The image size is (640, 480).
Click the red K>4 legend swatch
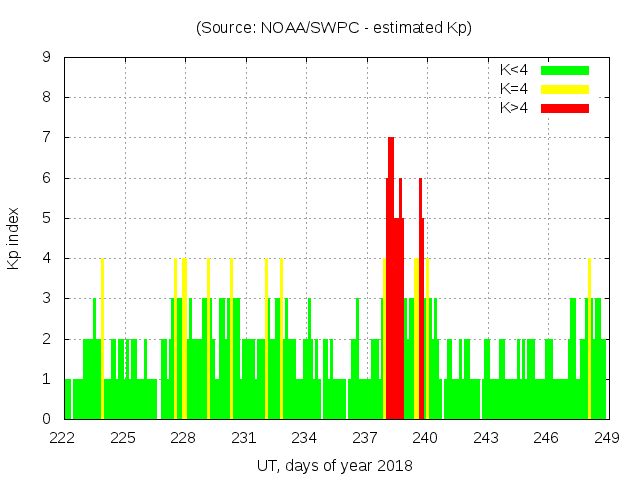tap(565, 107)
